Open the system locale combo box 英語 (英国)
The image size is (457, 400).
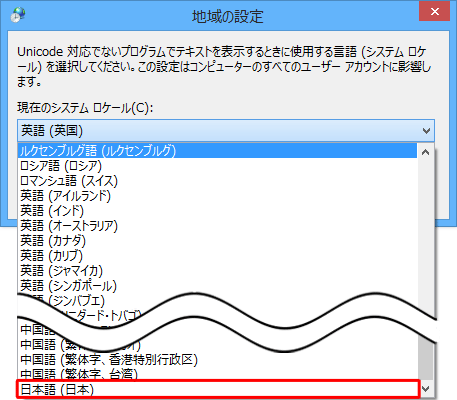point(226,130)
